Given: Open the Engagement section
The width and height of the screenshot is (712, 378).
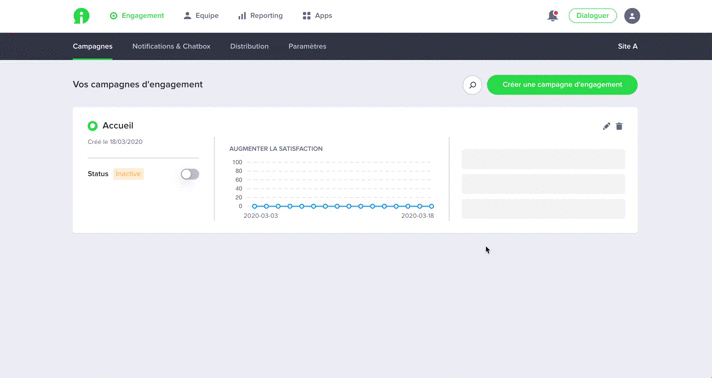Looking at the screenshot, I should tap(137, 15).
